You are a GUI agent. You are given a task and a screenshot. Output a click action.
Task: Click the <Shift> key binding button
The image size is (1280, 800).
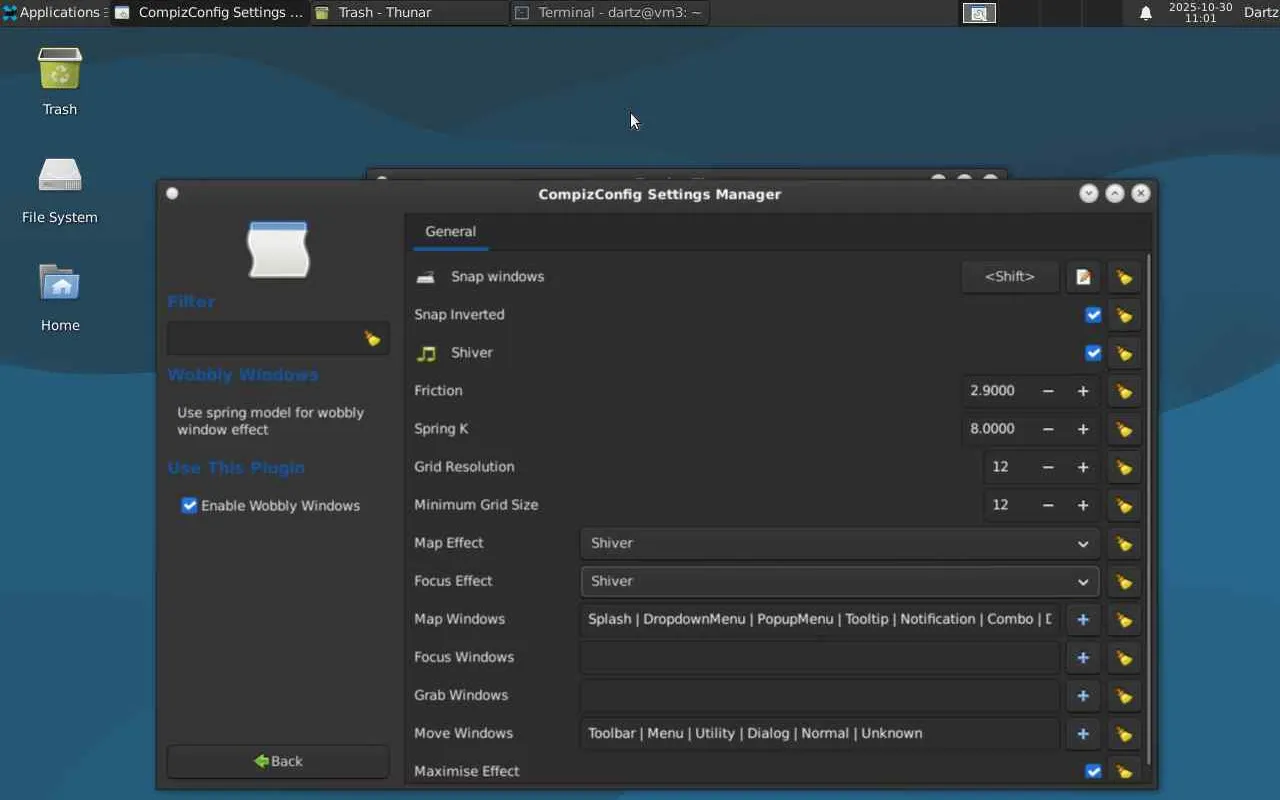1010,277
